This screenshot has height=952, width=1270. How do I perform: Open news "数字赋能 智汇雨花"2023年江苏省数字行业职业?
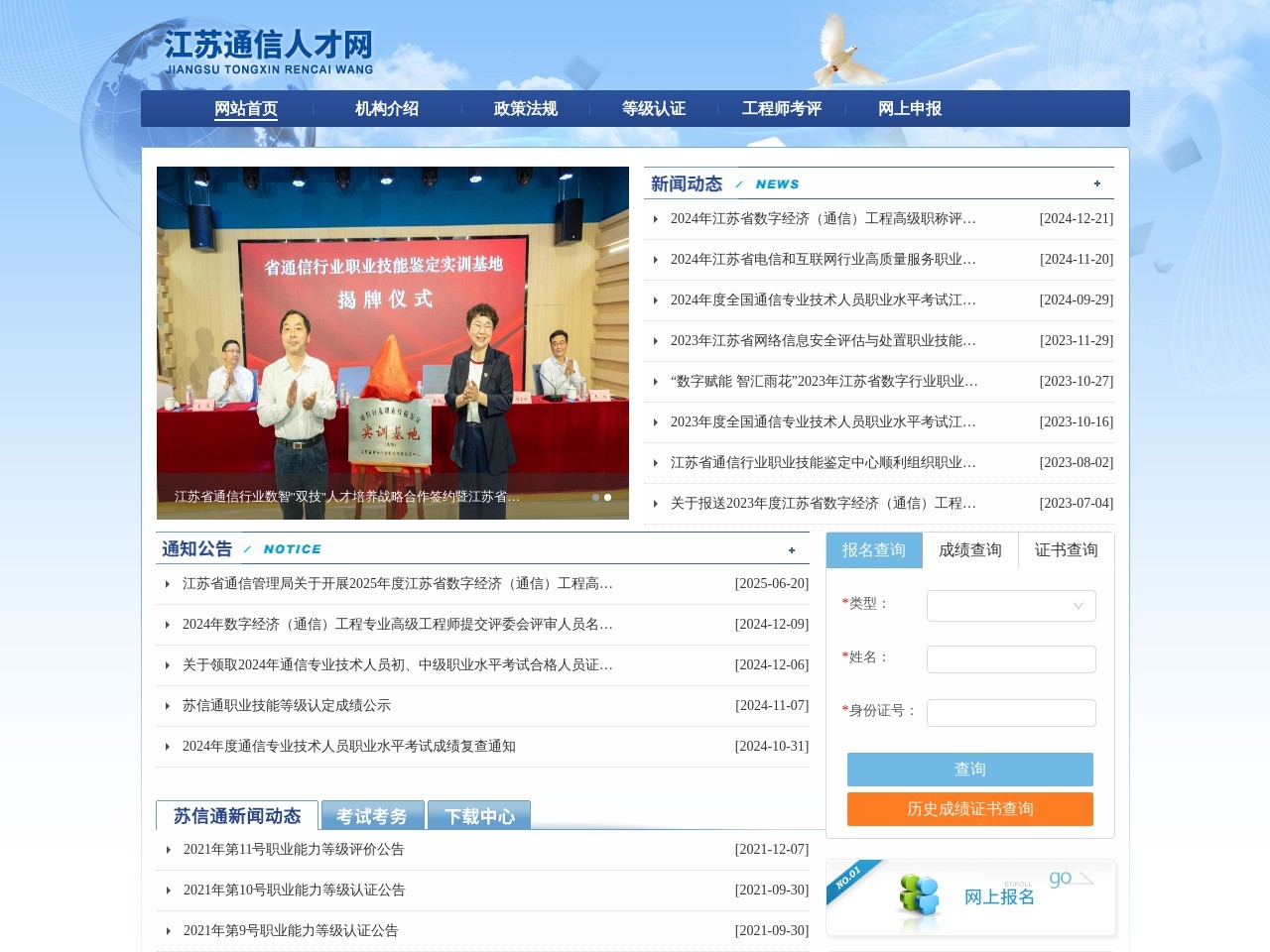(825, 382)
